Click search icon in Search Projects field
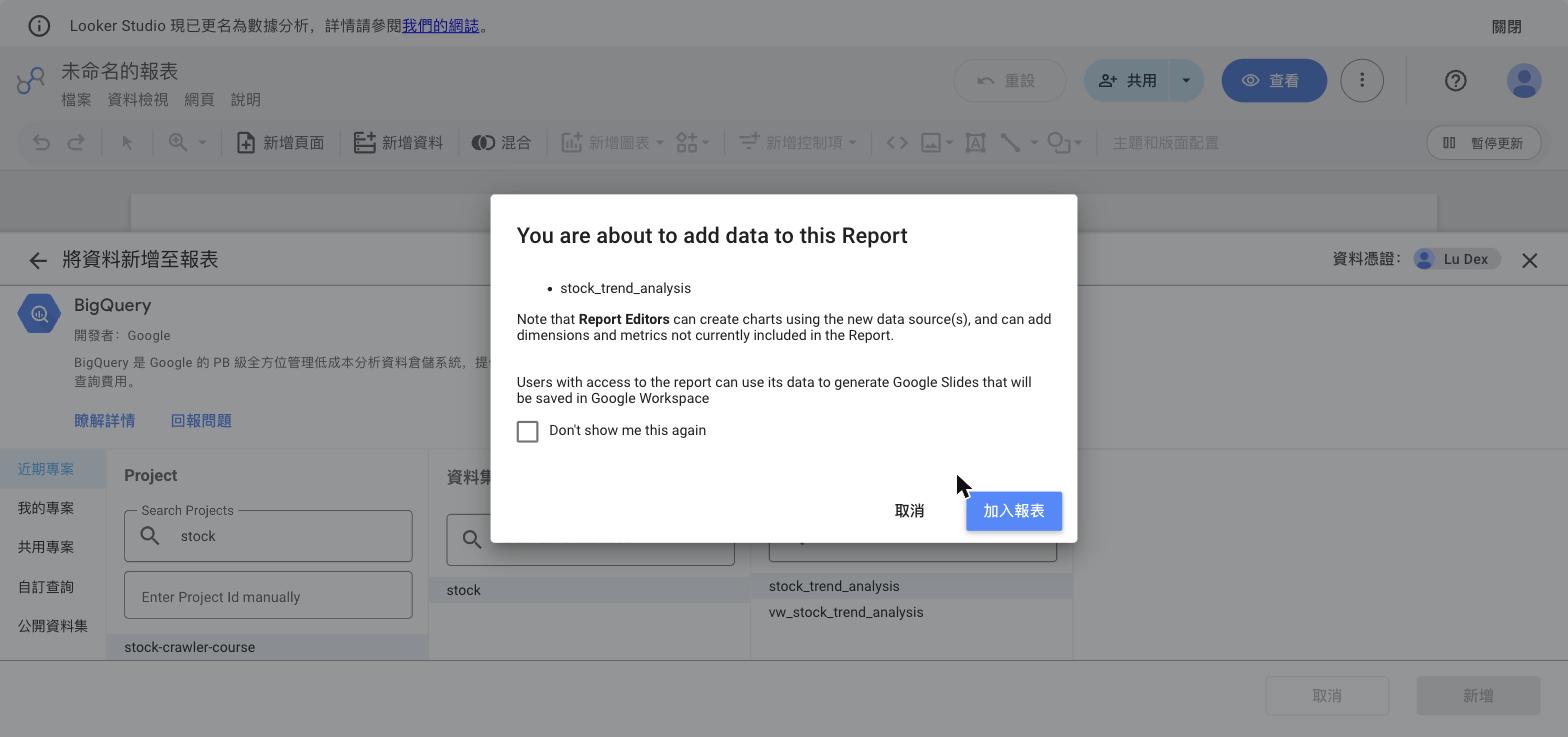 (x=150, y=536)
